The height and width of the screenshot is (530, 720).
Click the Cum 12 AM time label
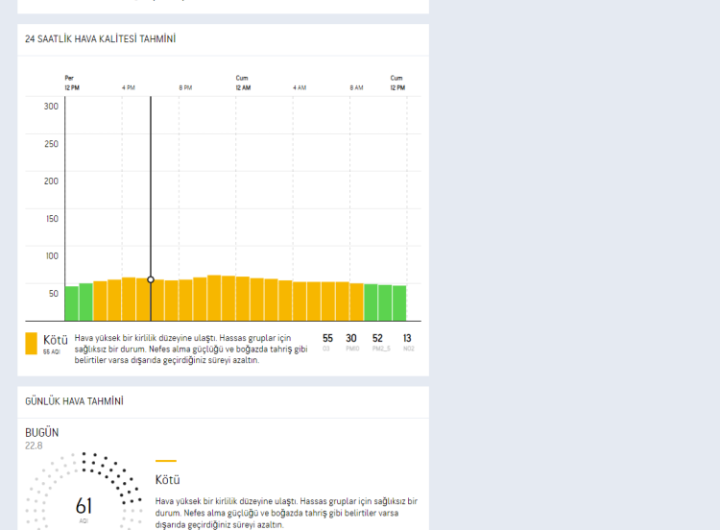coord(242,83)
